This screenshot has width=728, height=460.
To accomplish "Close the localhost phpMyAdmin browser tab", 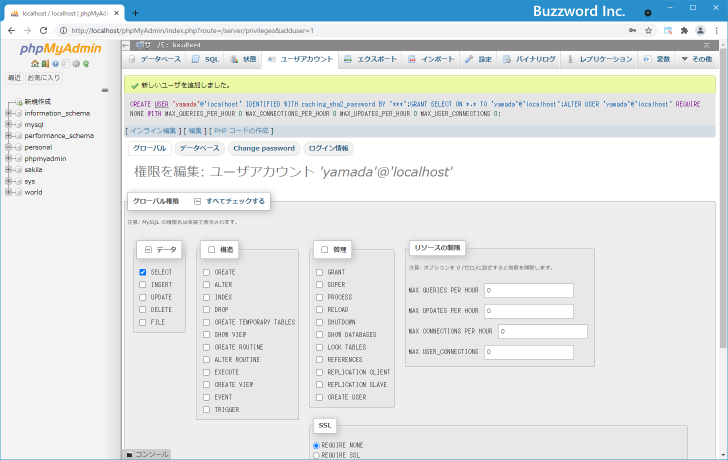I will point(117,13).
